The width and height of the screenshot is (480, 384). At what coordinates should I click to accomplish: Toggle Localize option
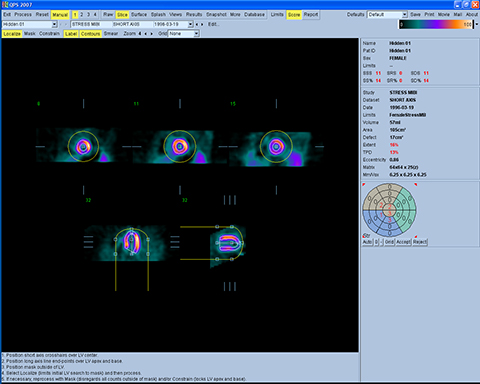click(12, 34)
